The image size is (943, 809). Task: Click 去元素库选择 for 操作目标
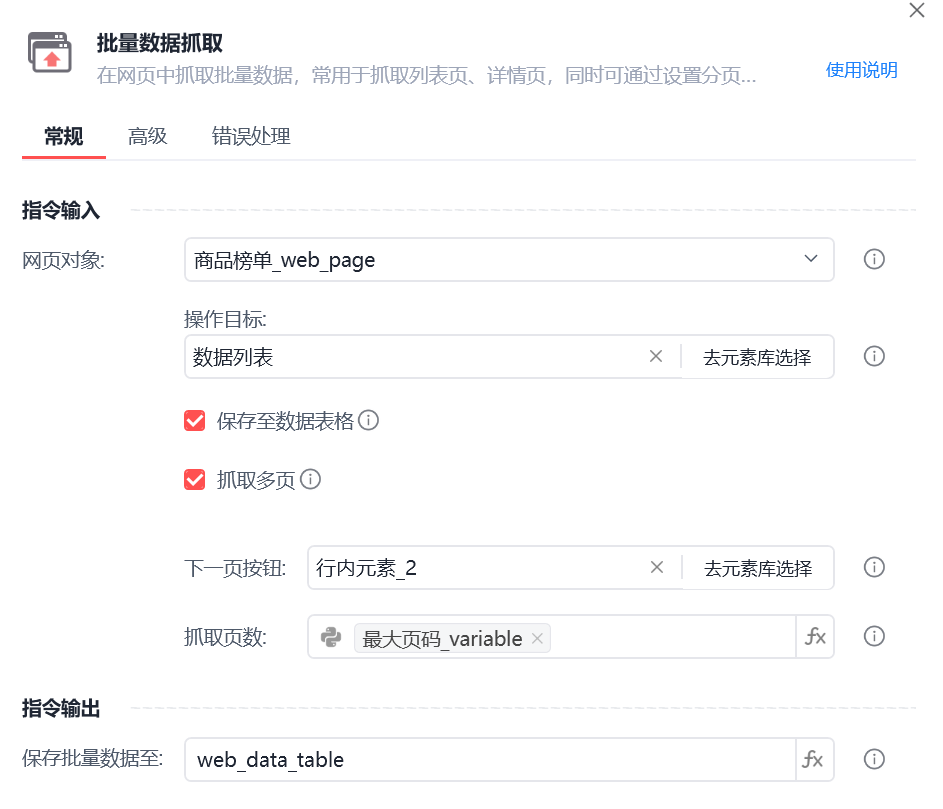(757, 357)
